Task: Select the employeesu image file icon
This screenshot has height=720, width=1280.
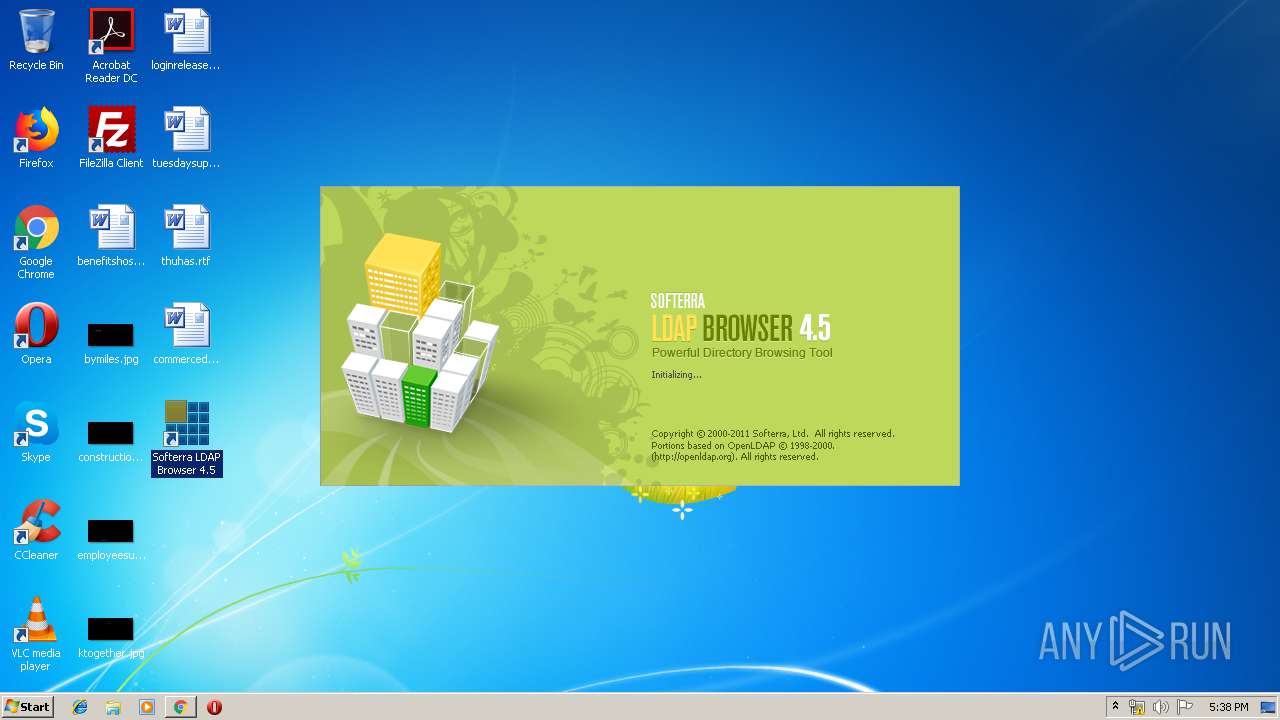Action: tap(111, 539)
